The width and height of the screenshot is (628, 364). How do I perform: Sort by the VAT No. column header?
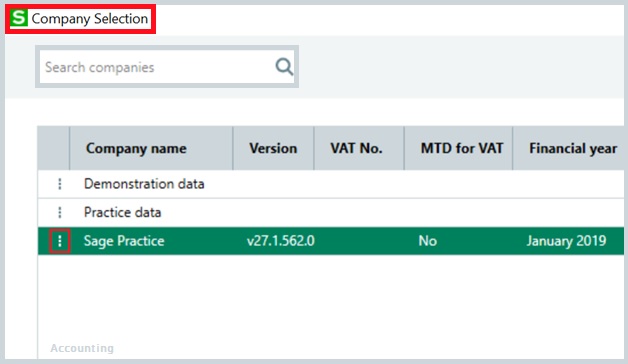(359, 148)
